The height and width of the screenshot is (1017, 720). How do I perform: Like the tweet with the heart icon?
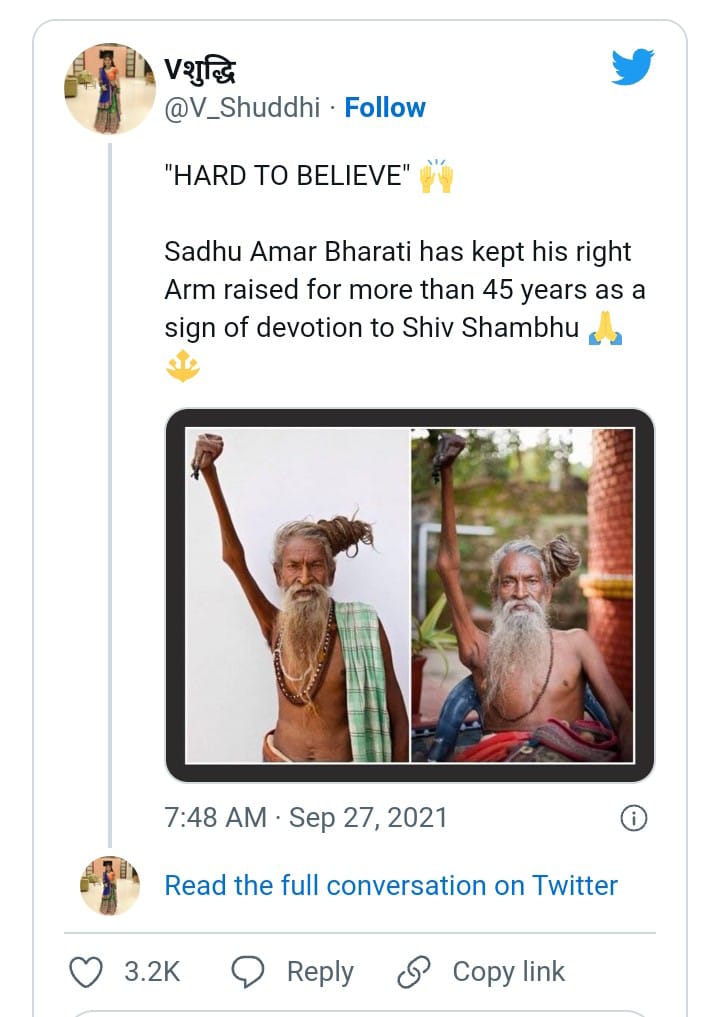click(86, 972)
